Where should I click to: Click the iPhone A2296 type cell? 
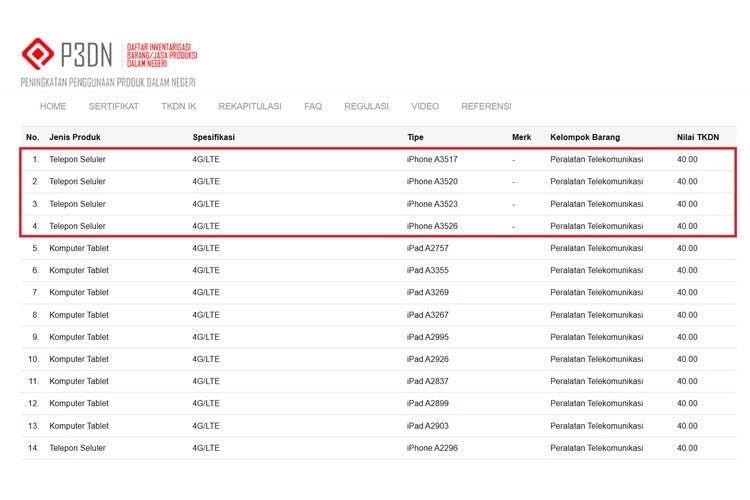click(432, 448)
